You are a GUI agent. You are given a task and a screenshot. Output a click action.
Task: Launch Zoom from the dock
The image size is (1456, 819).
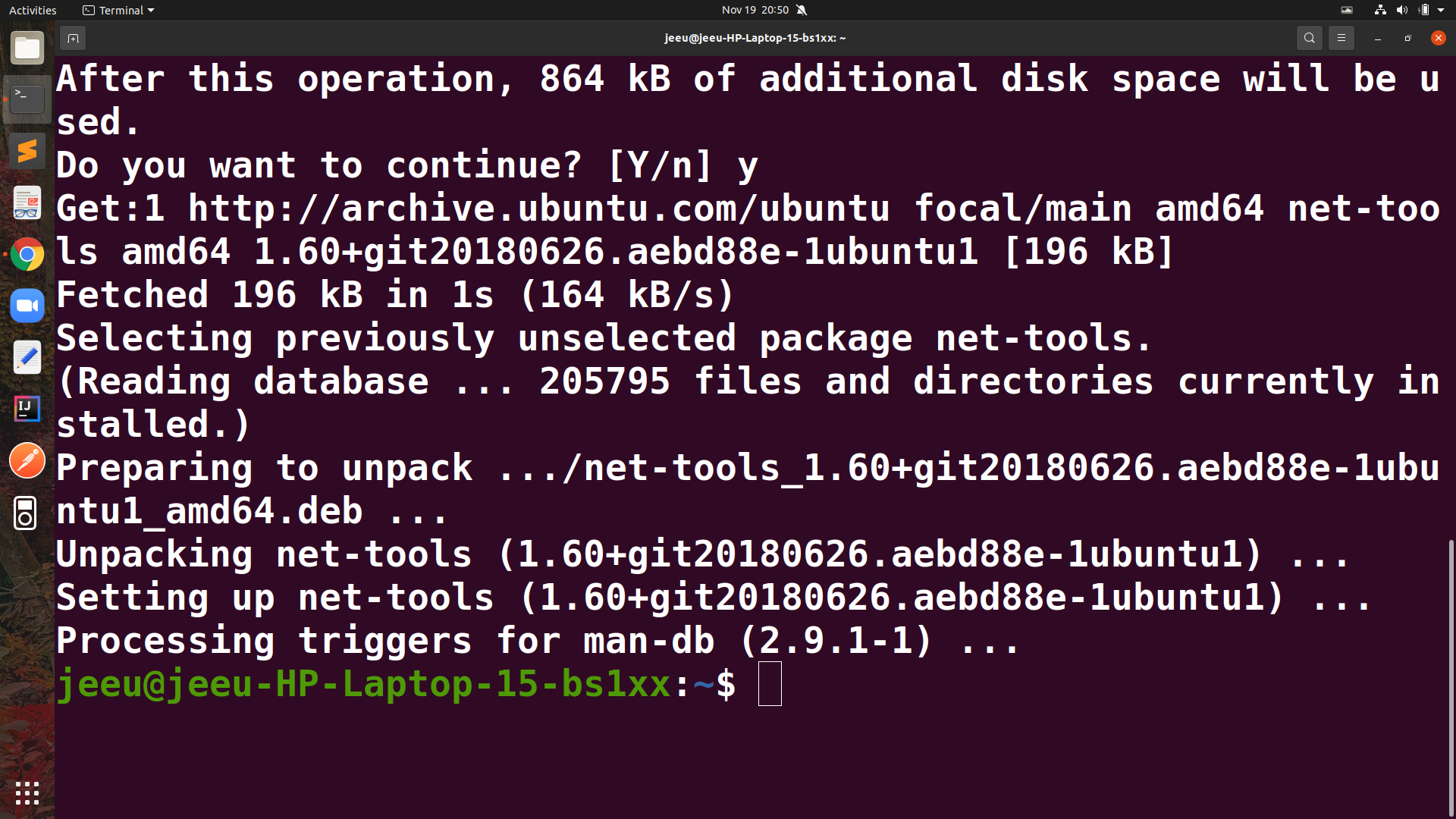(27, 306)
